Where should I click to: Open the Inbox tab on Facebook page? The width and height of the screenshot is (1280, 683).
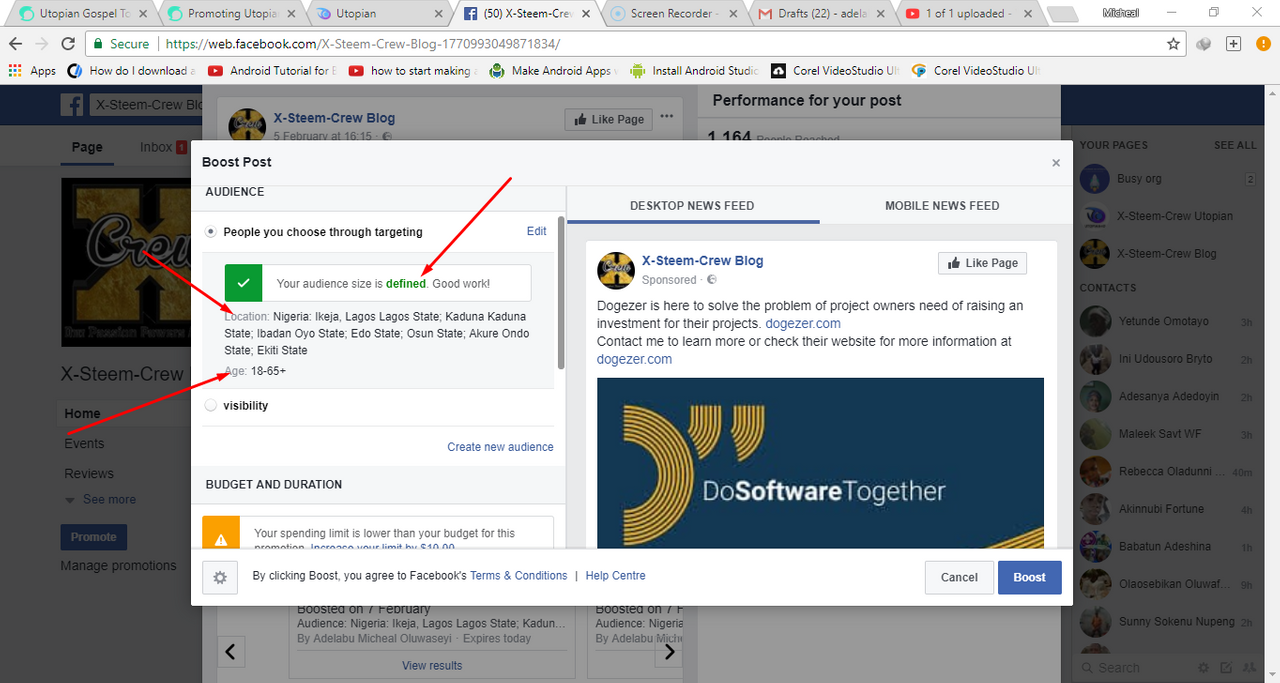coord(162,147)
